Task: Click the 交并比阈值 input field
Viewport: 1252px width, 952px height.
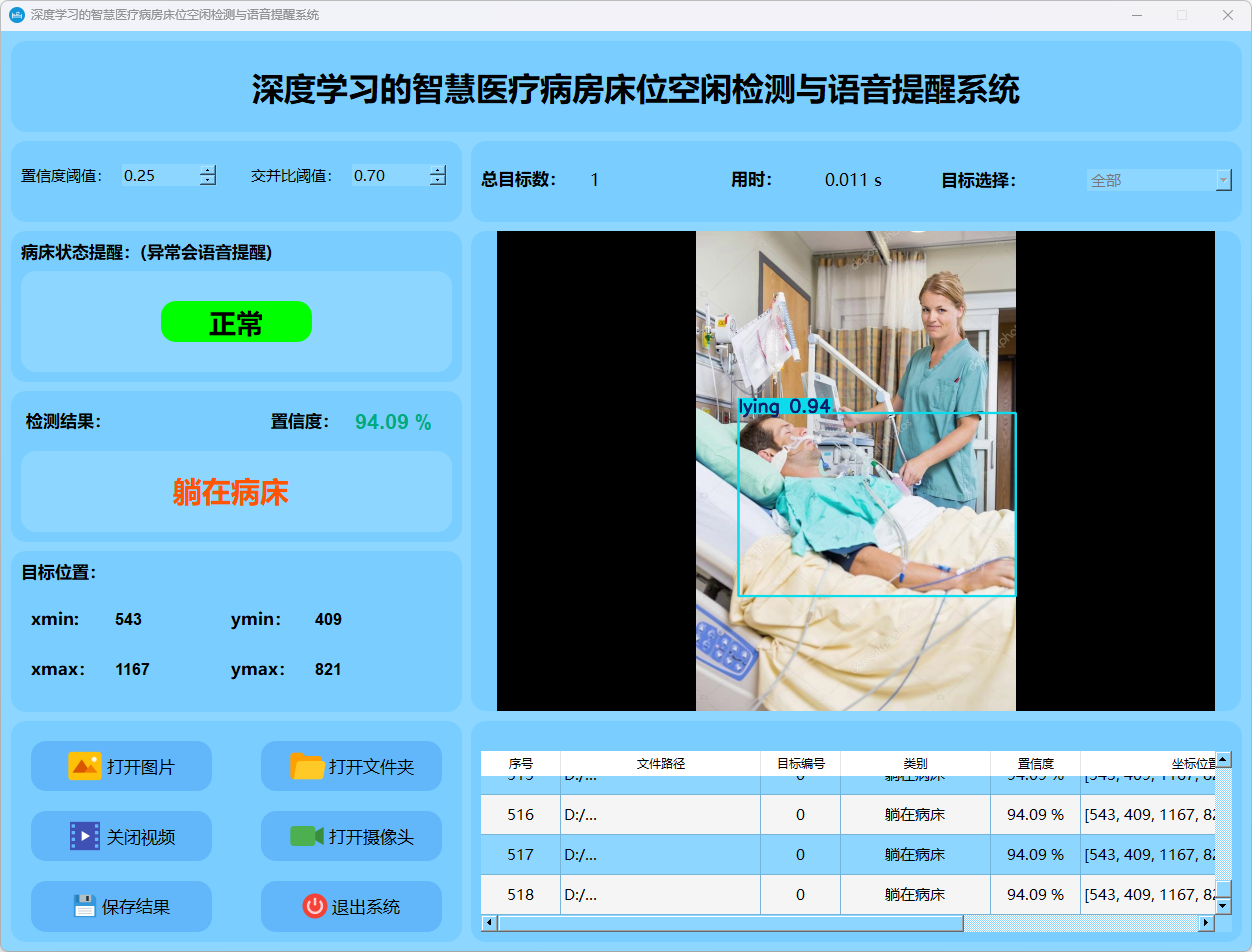Action: pyautogui.click(x=389, y=176)
